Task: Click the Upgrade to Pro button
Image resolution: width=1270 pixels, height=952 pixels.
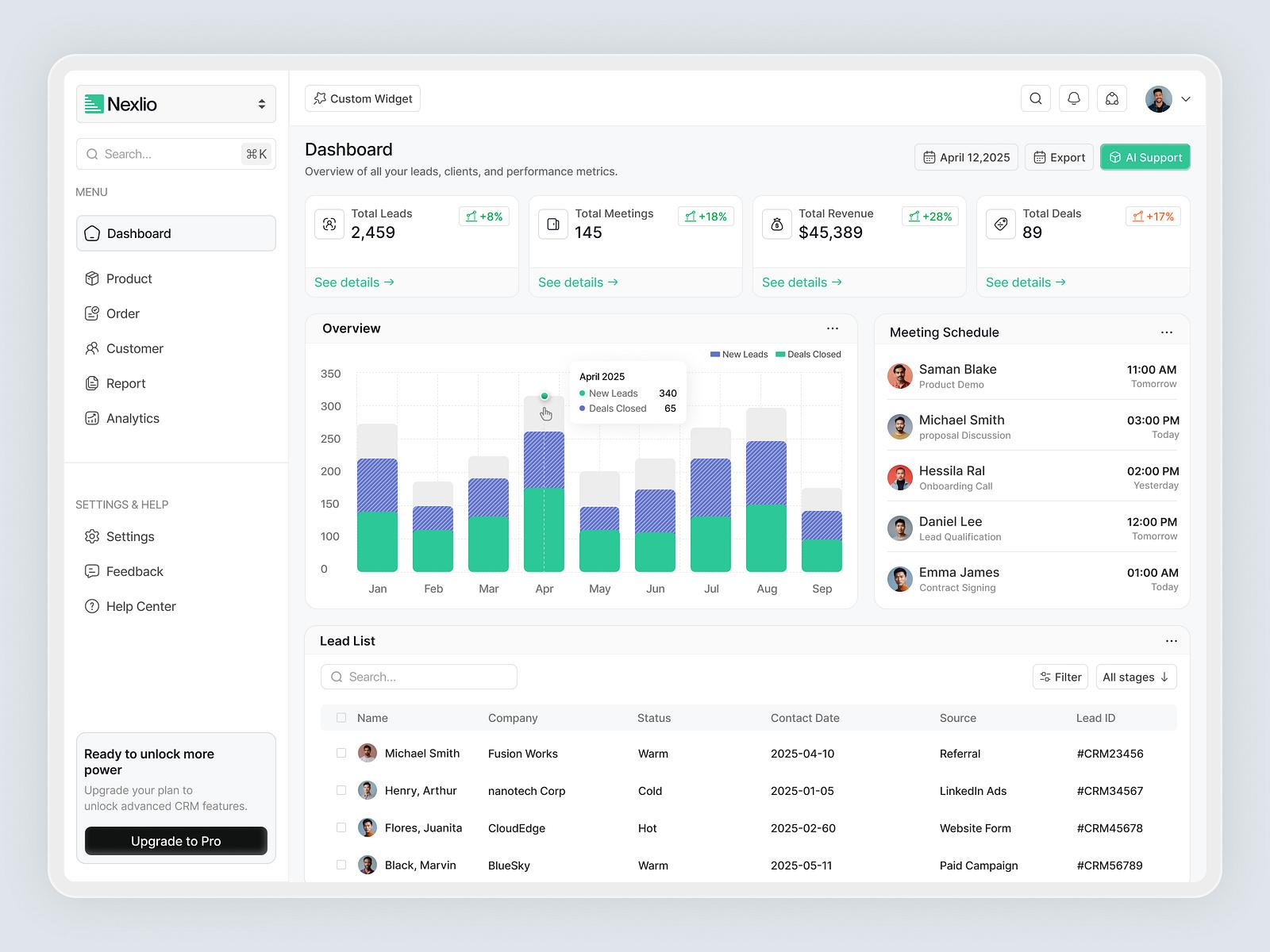Action: click(x=175, y=840)
